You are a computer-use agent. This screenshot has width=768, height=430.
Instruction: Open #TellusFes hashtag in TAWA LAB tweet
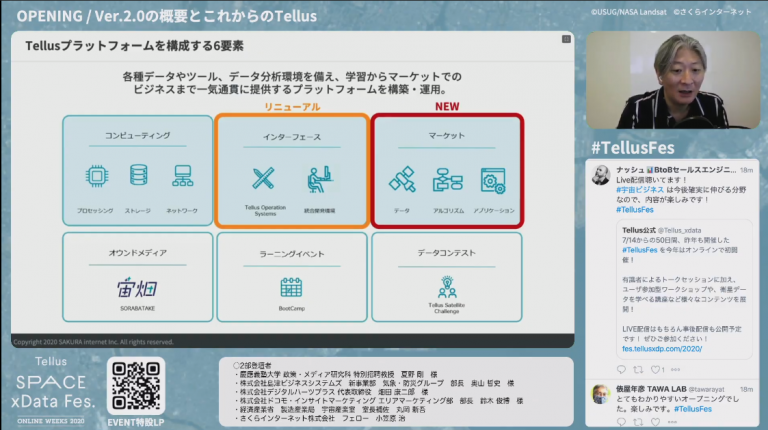(693, 409)
